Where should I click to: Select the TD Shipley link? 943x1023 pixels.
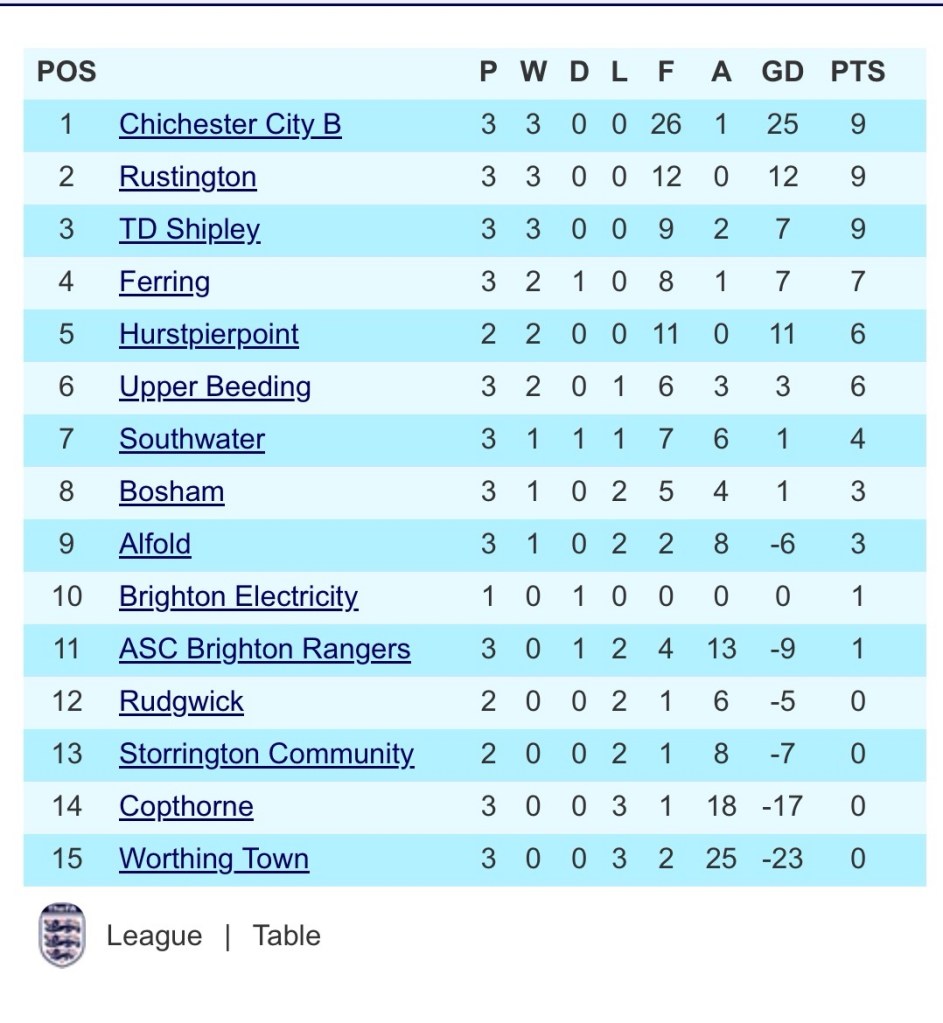pos(189,230)
